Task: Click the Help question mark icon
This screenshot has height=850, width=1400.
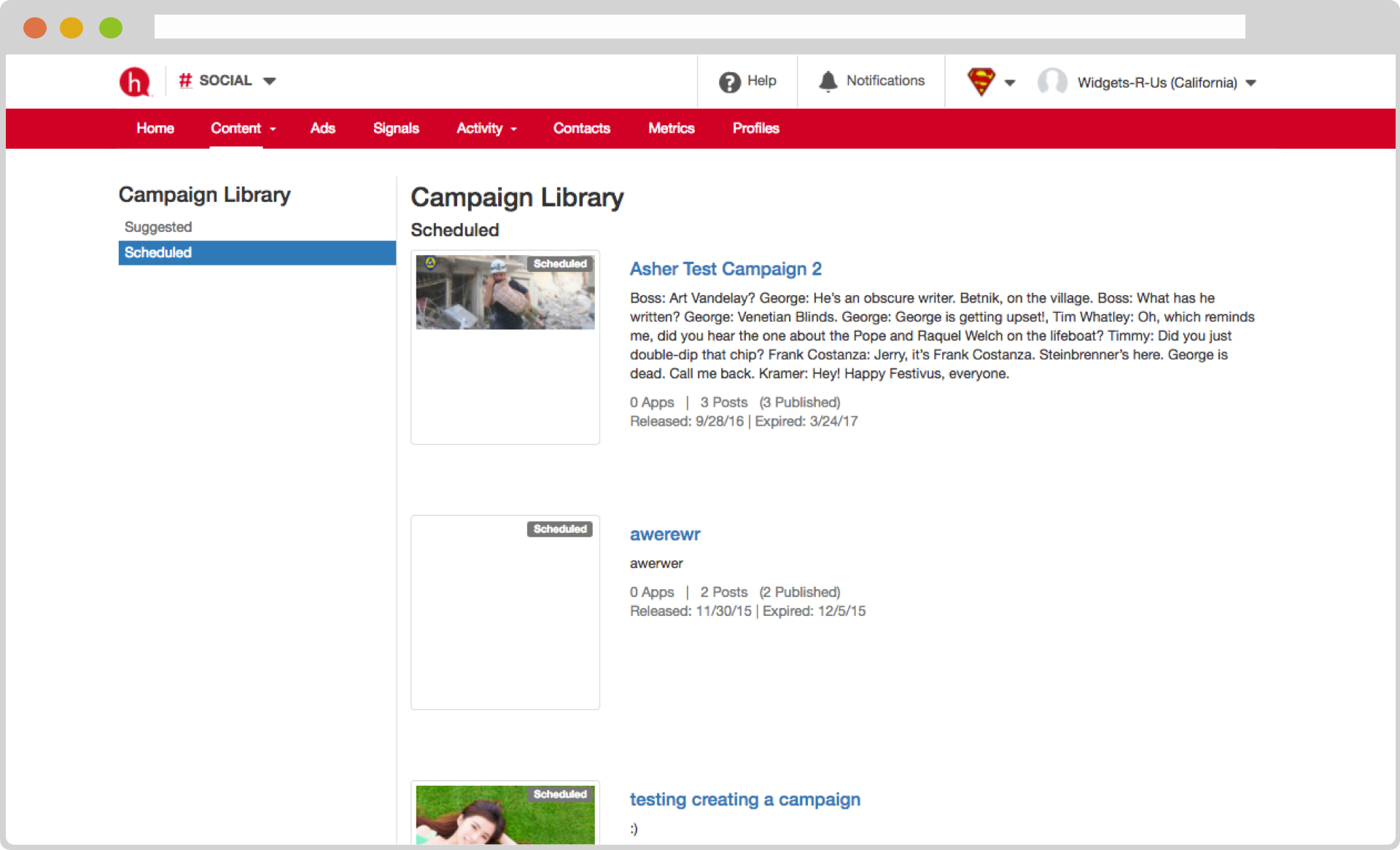Action: click(x=729, y=82)
